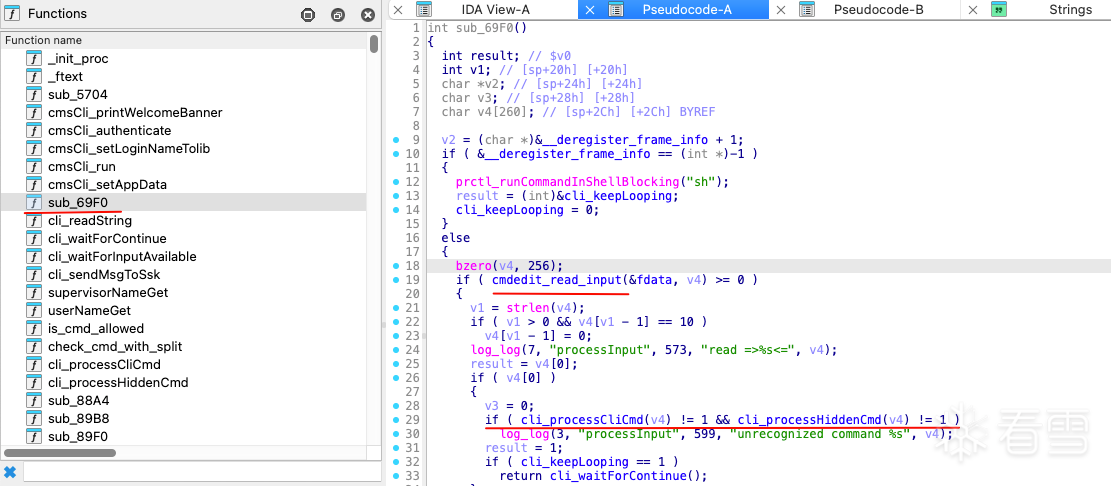
Task: Click function icon beside cli_sendMsgToSsk
Action: [33, 274]
